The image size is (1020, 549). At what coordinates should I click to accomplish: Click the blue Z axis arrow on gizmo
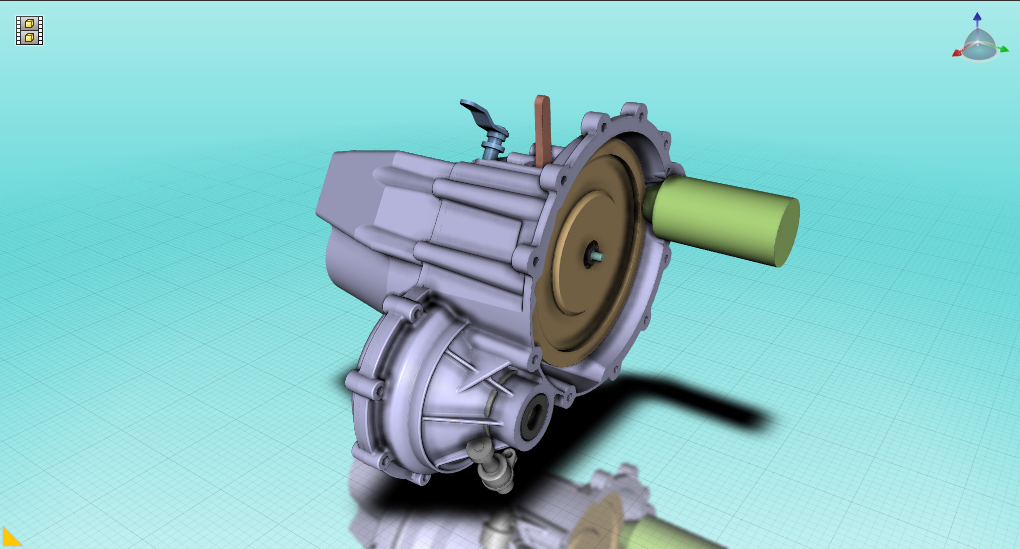(977, 20)
